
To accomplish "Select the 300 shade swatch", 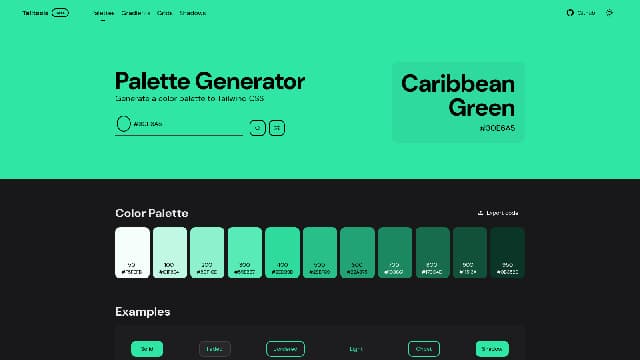I will point(245,253).
